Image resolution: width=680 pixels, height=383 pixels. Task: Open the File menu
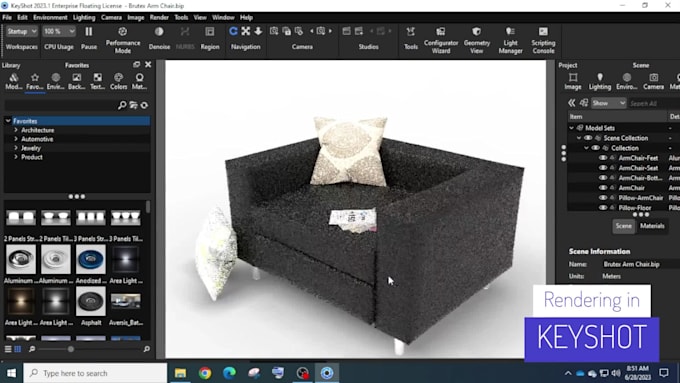(7, 17)
